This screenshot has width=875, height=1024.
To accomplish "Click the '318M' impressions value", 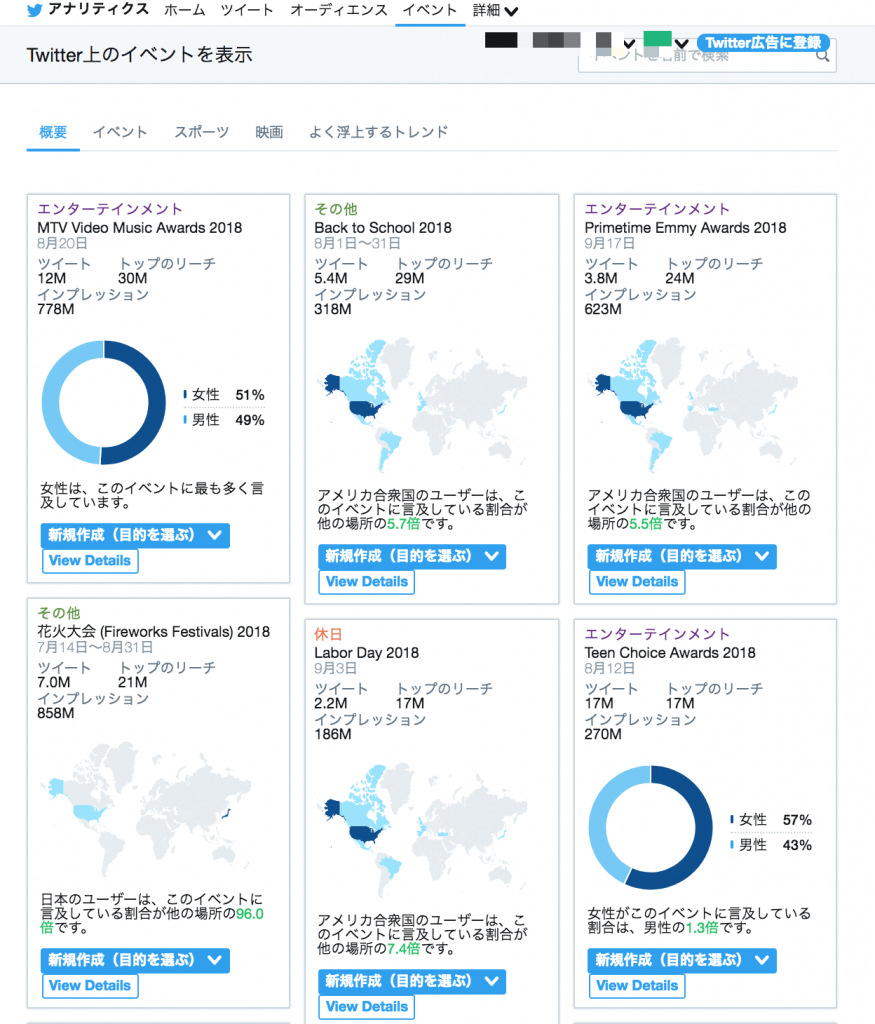I will pos(333,310).
